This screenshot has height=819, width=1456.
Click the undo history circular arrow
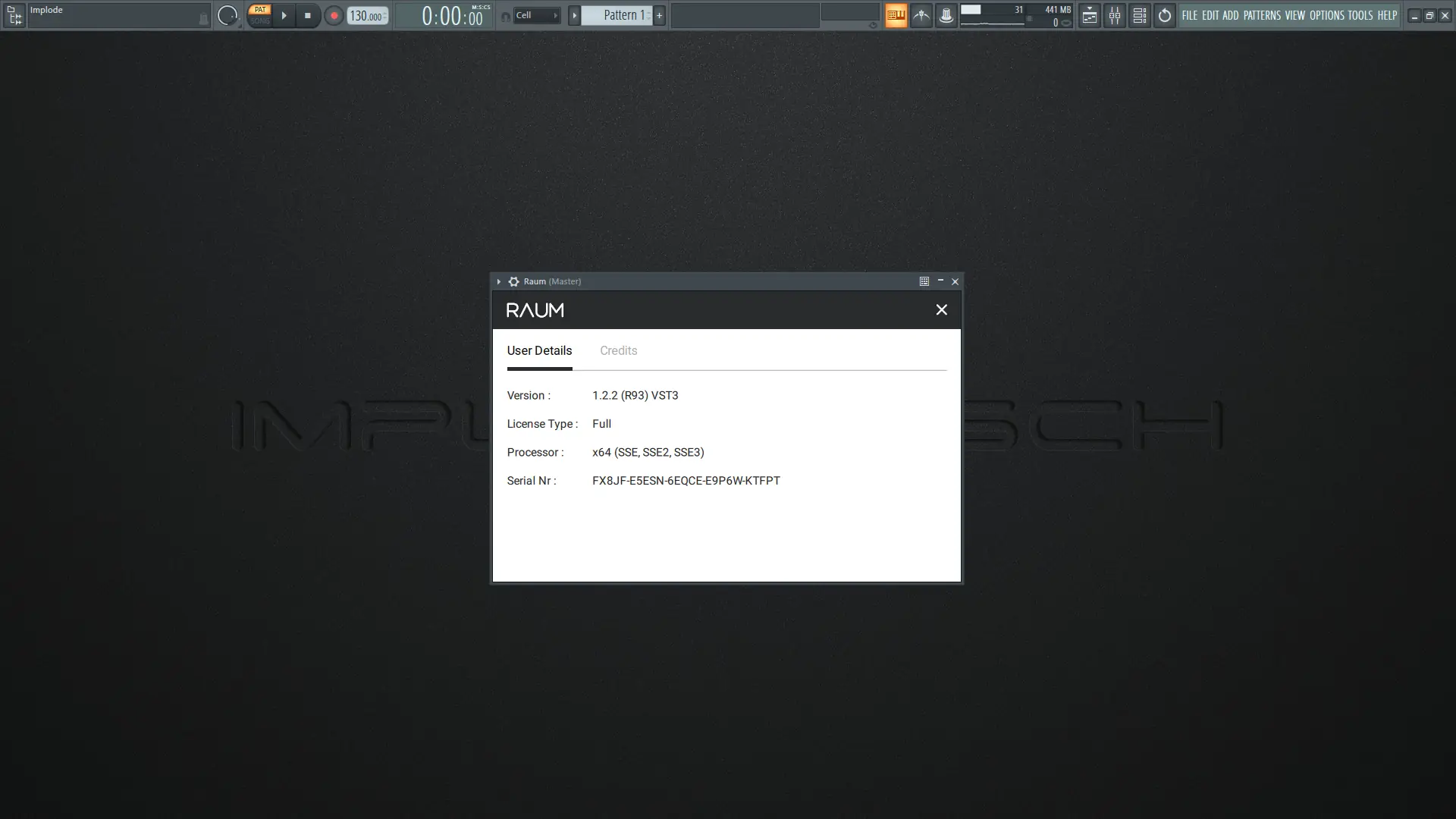point(1165,15)
